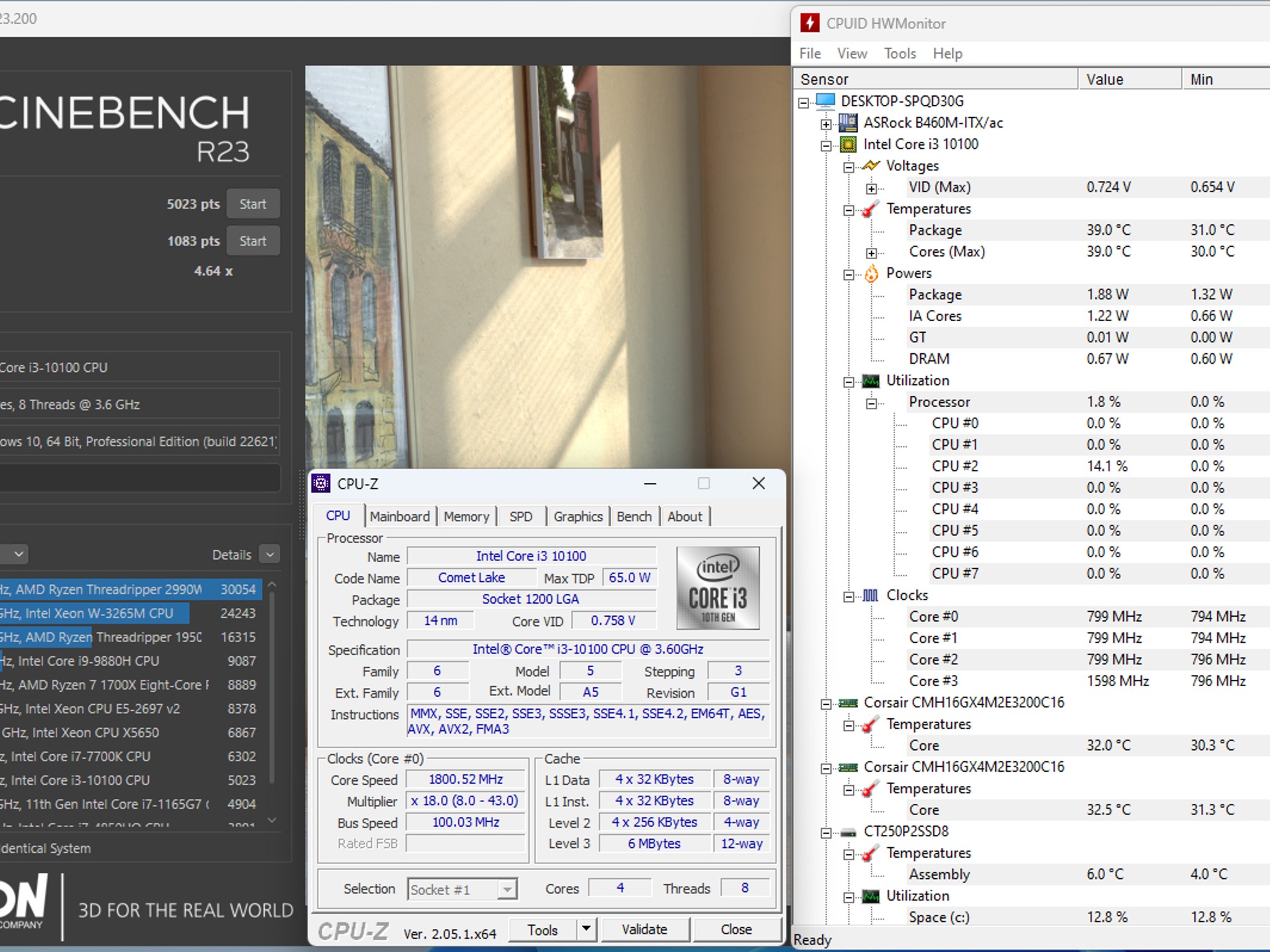1270x952 pixels.
Task: Expand the VID (Max) voltage entry
Action: 871,189
